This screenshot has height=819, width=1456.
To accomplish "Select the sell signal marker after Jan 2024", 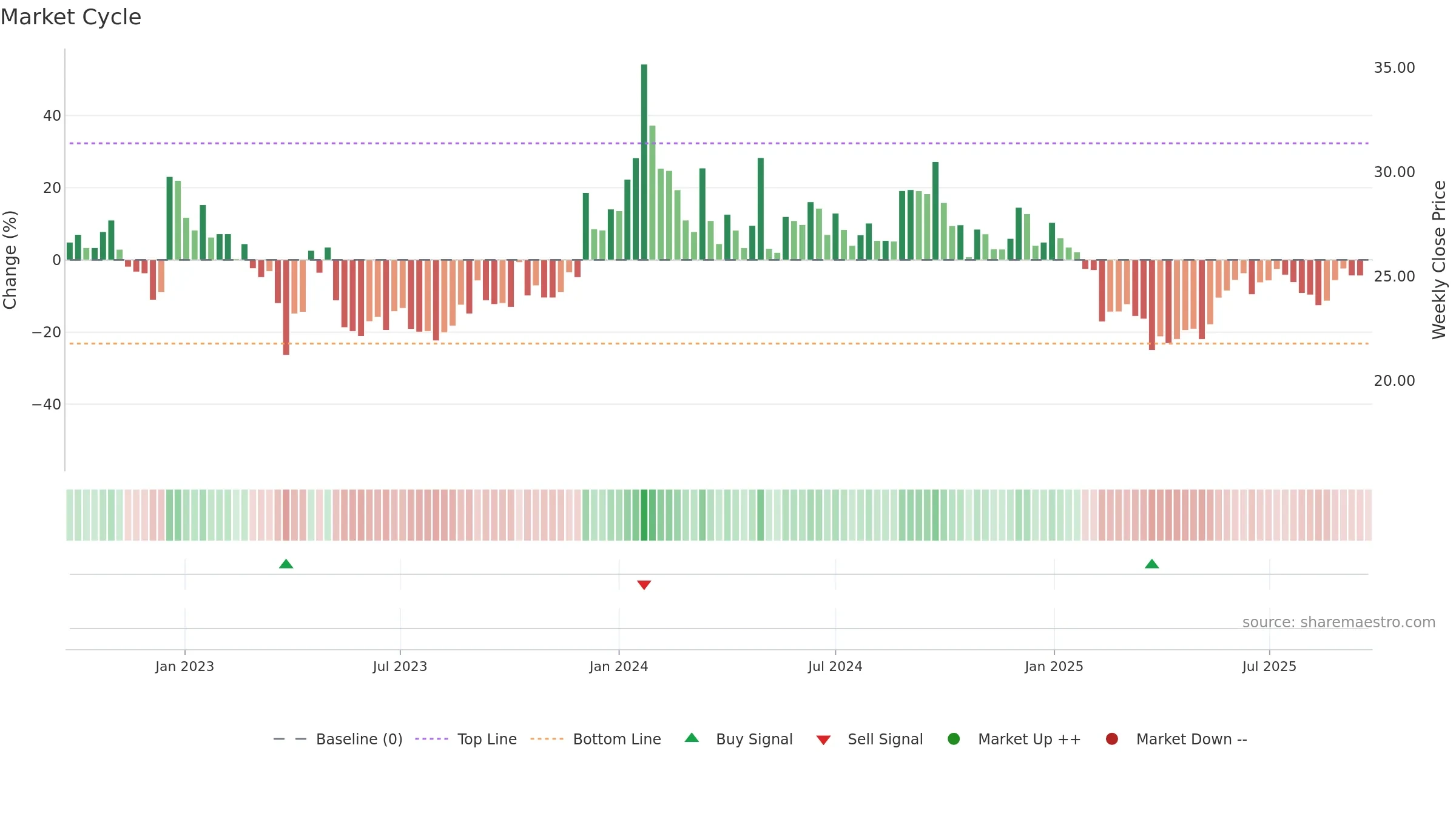I will pyautogui.click(x=644, y=585).
